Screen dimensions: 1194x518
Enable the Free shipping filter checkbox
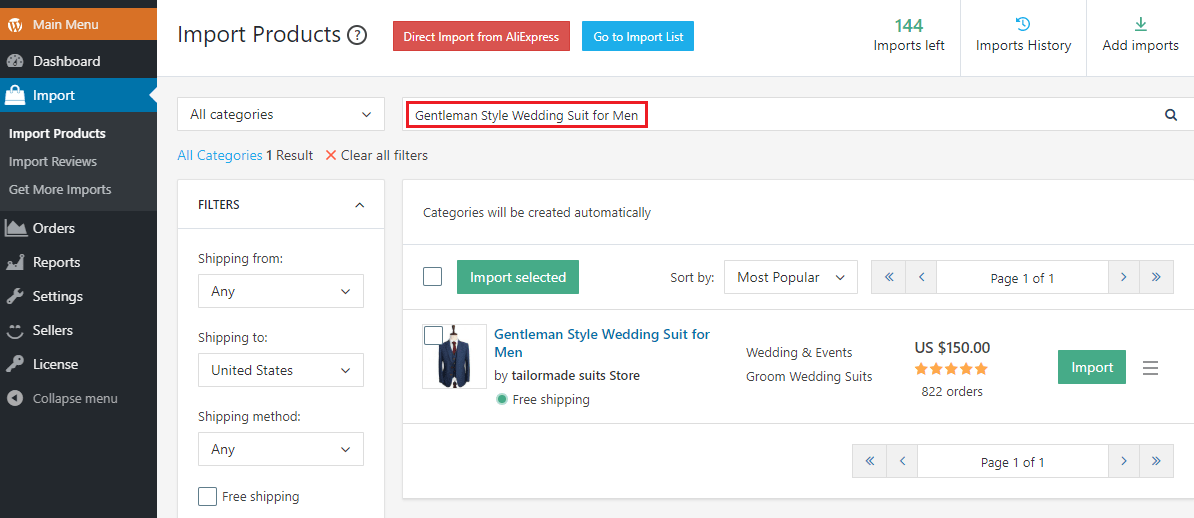(x=208, y=496)
